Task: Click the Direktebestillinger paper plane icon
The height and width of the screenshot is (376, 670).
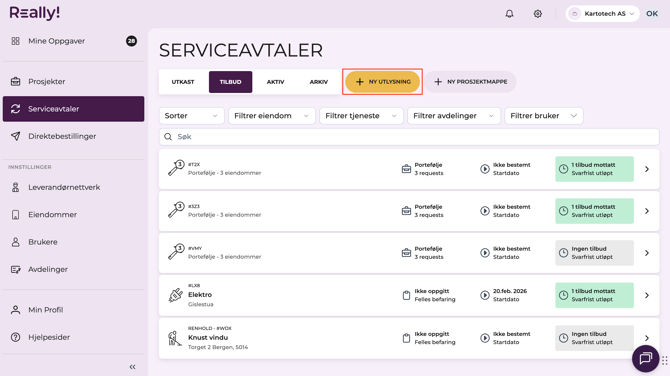Action: point(15,136)
